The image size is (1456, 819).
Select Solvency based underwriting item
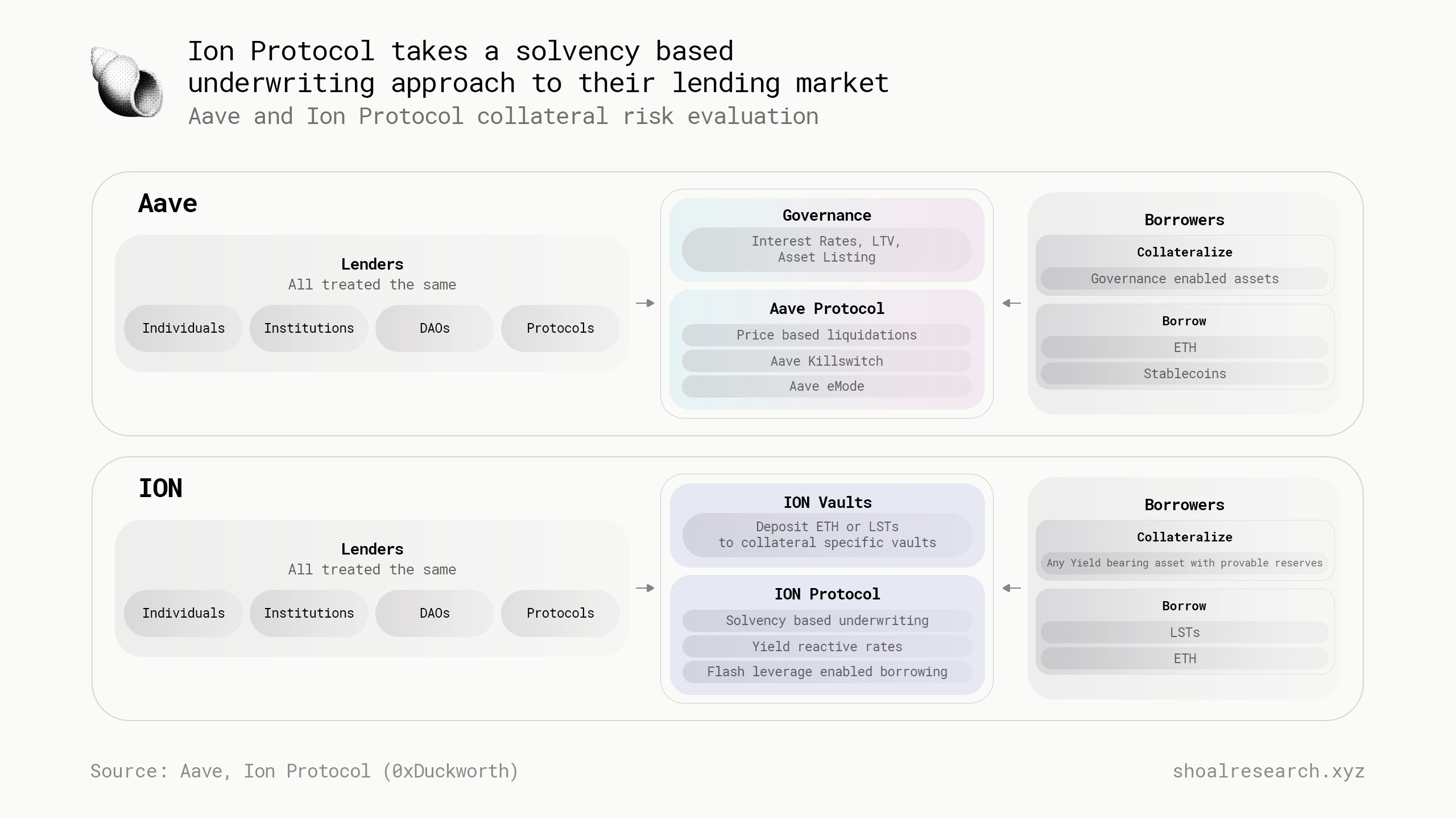(x=828, y=621)
